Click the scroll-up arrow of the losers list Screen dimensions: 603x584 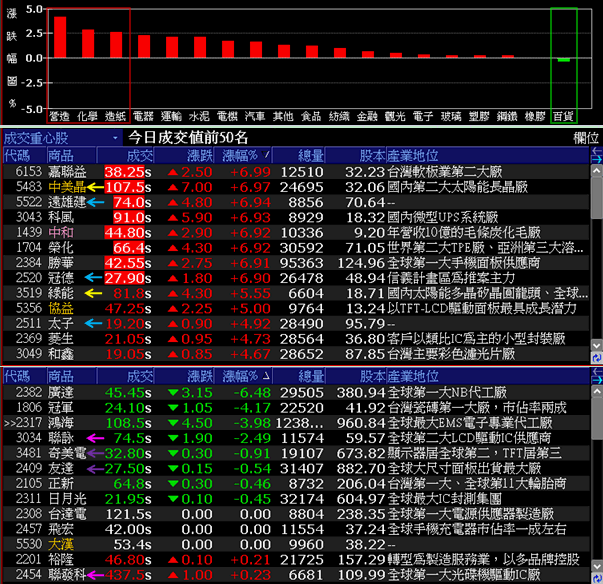click(x=596, y=391)
